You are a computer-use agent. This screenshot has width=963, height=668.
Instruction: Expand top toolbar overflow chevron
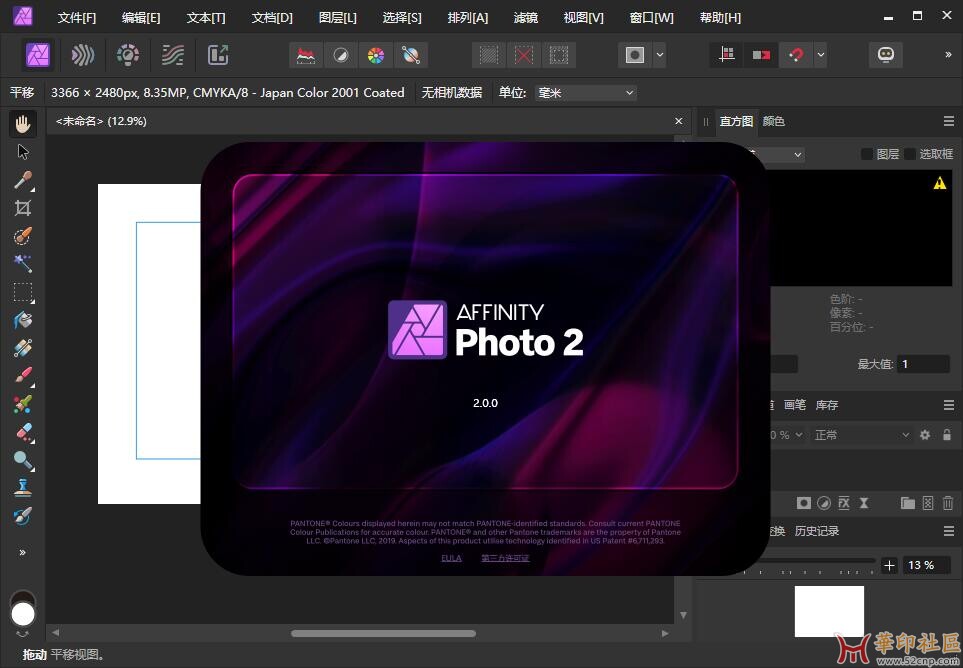948,55
